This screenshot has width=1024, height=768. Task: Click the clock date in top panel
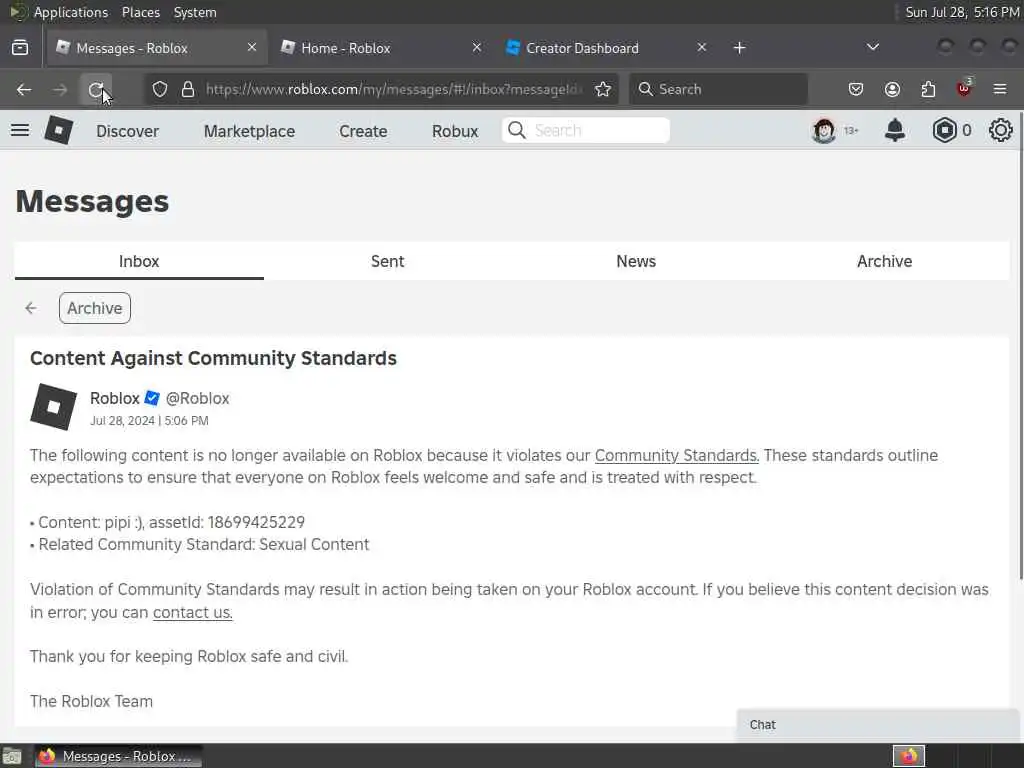tap(963, 12)
